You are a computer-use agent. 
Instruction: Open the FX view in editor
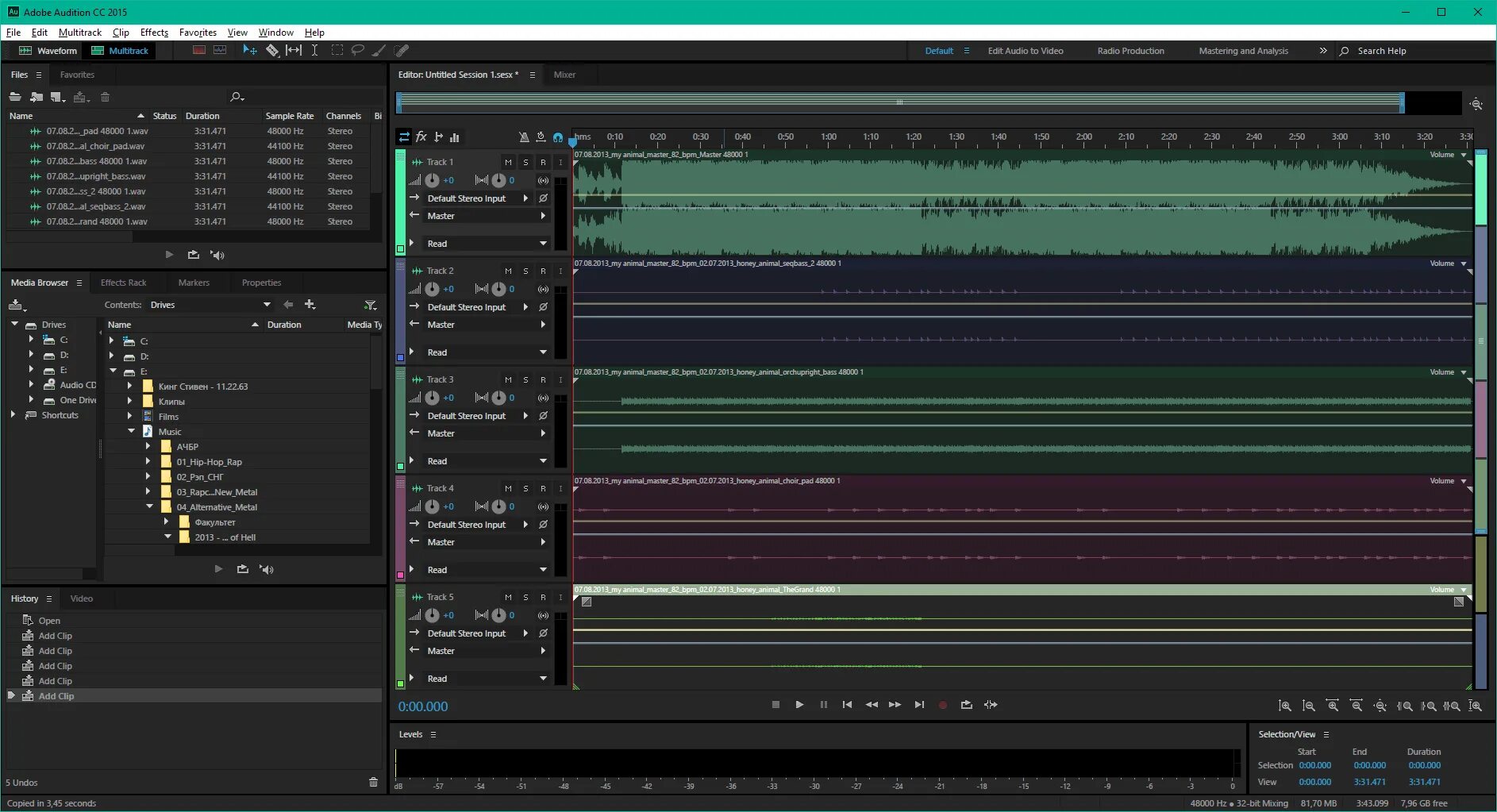pos(421,137)
